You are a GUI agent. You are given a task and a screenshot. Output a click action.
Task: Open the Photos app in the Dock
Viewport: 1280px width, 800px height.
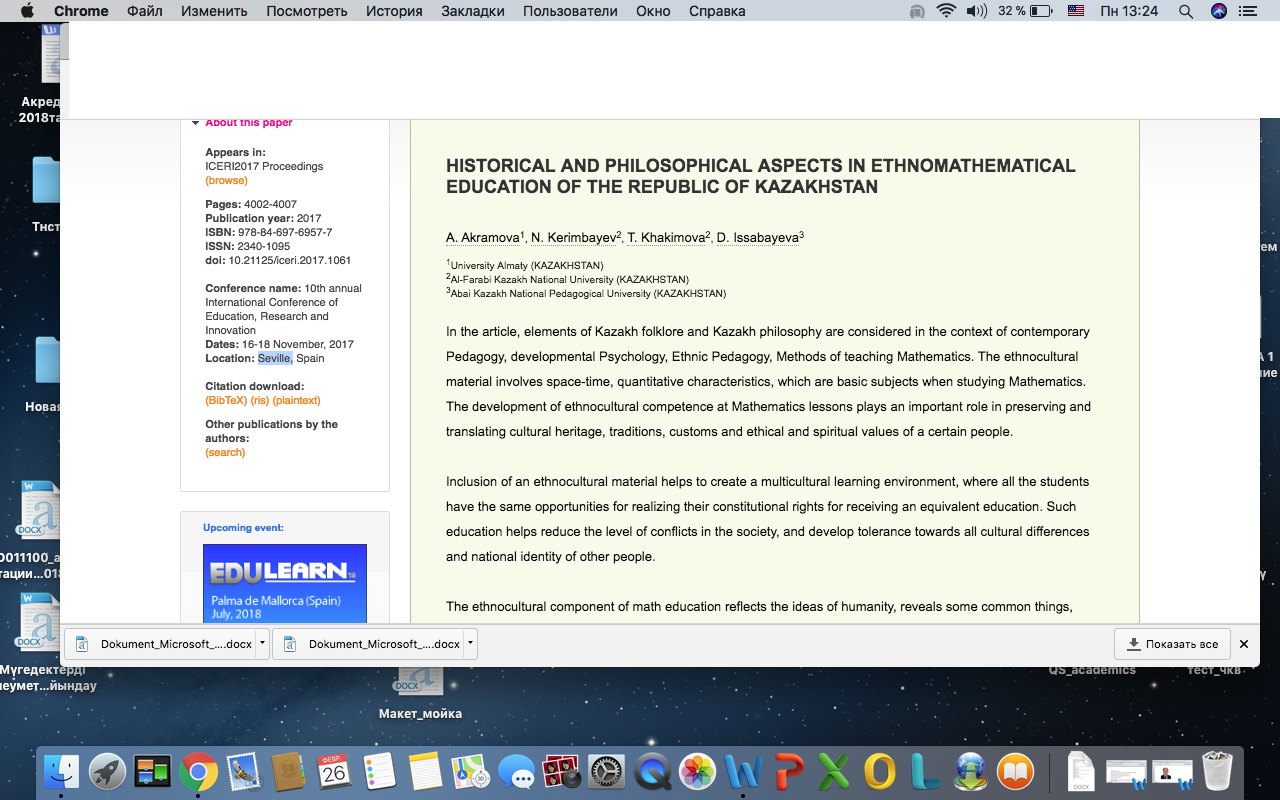[698, 772]
